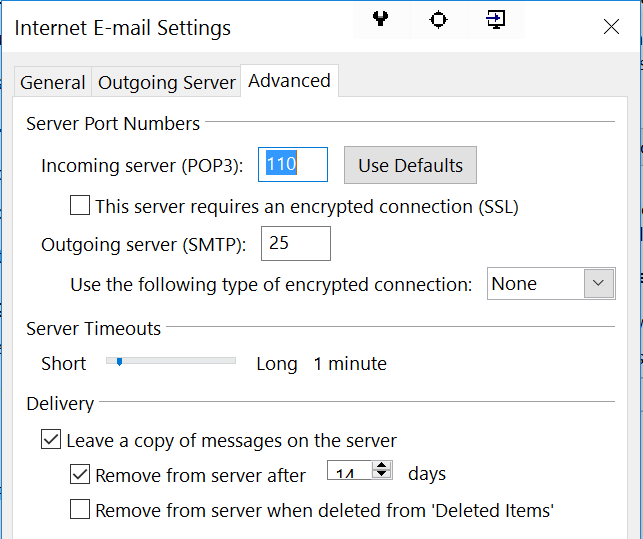The height and width of the screenshot is (539, 643).
Task: Focus the Incoming server POP3 port field
Action: click(293, 164)
